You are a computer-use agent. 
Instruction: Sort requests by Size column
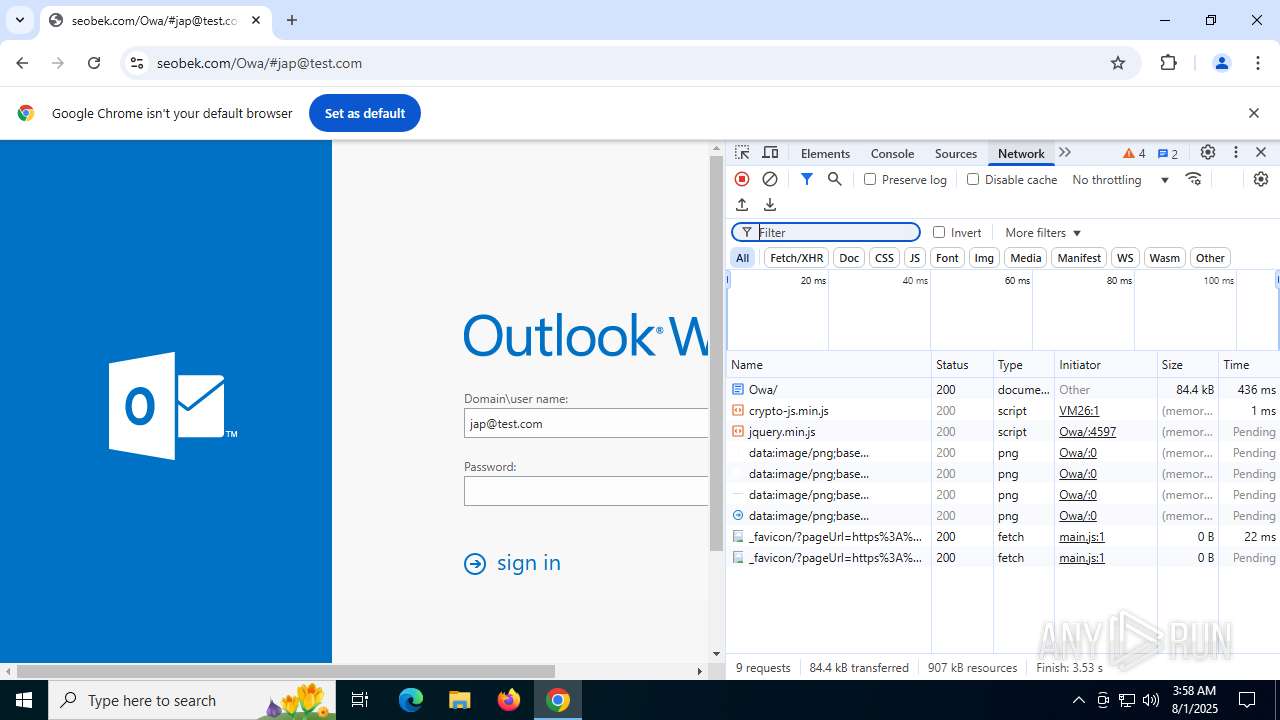pyautogui.click(x=1187, y=365)
